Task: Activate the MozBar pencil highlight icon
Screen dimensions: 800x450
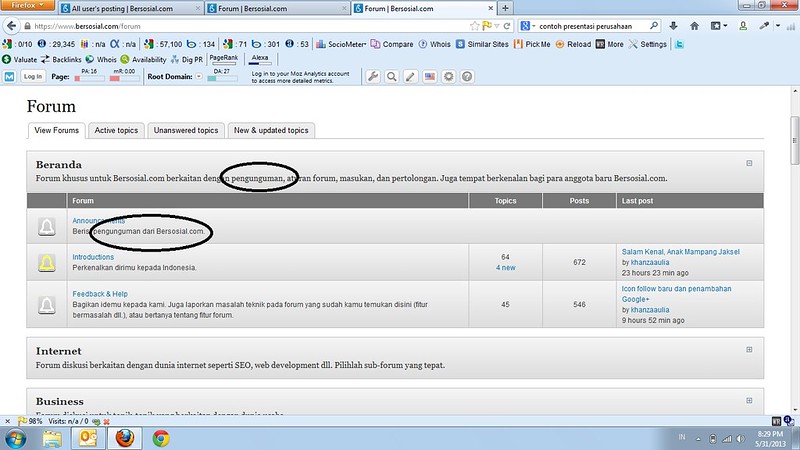Action: tap(411, 77)
